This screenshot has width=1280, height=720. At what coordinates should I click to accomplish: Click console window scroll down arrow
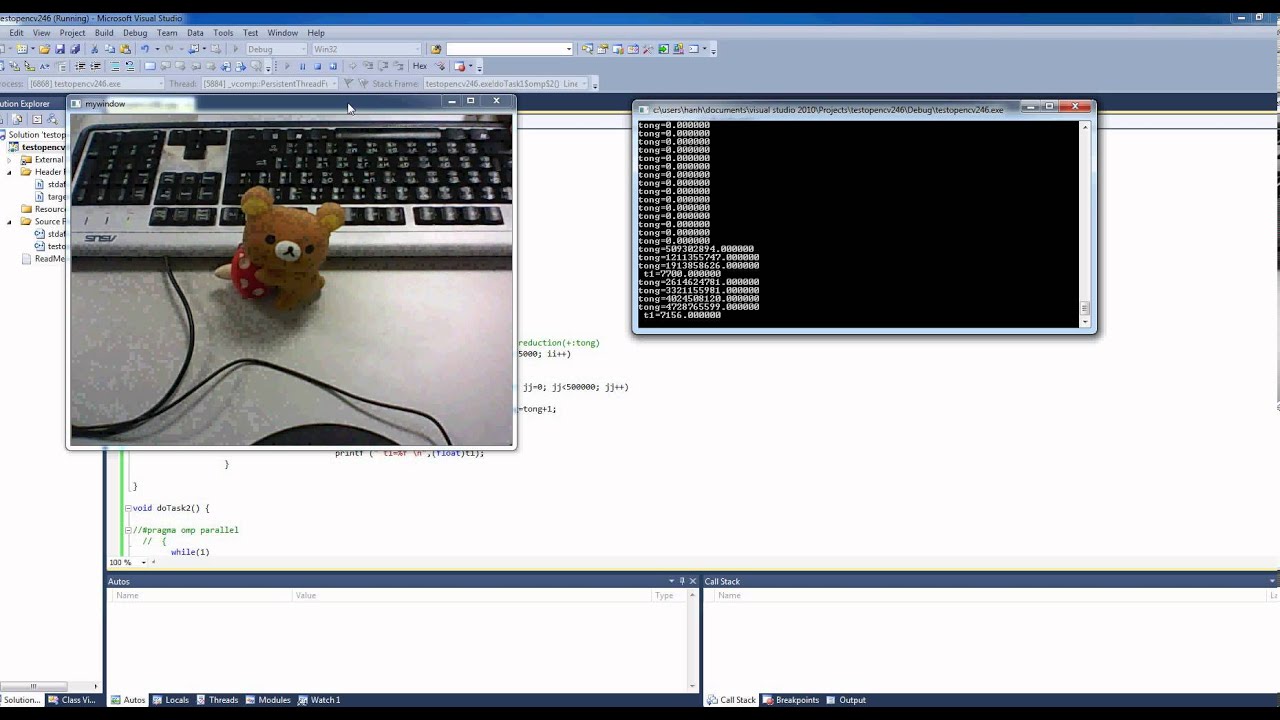pos(1085,321)
